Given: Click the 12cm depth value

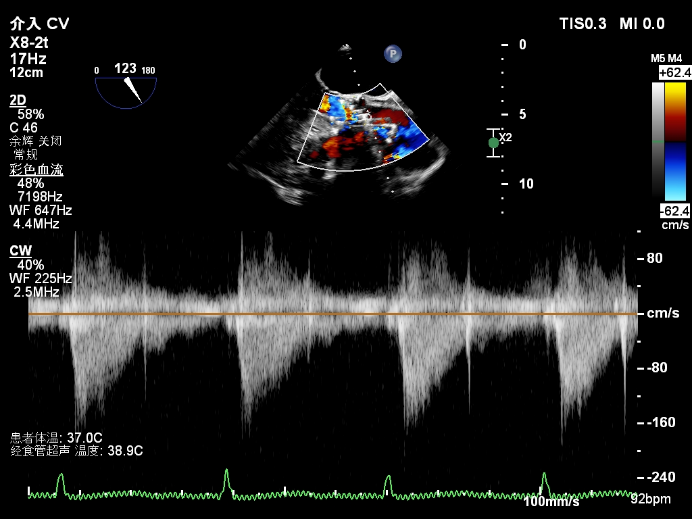Looking at the screenshot, I should click(x=27, y=72).
